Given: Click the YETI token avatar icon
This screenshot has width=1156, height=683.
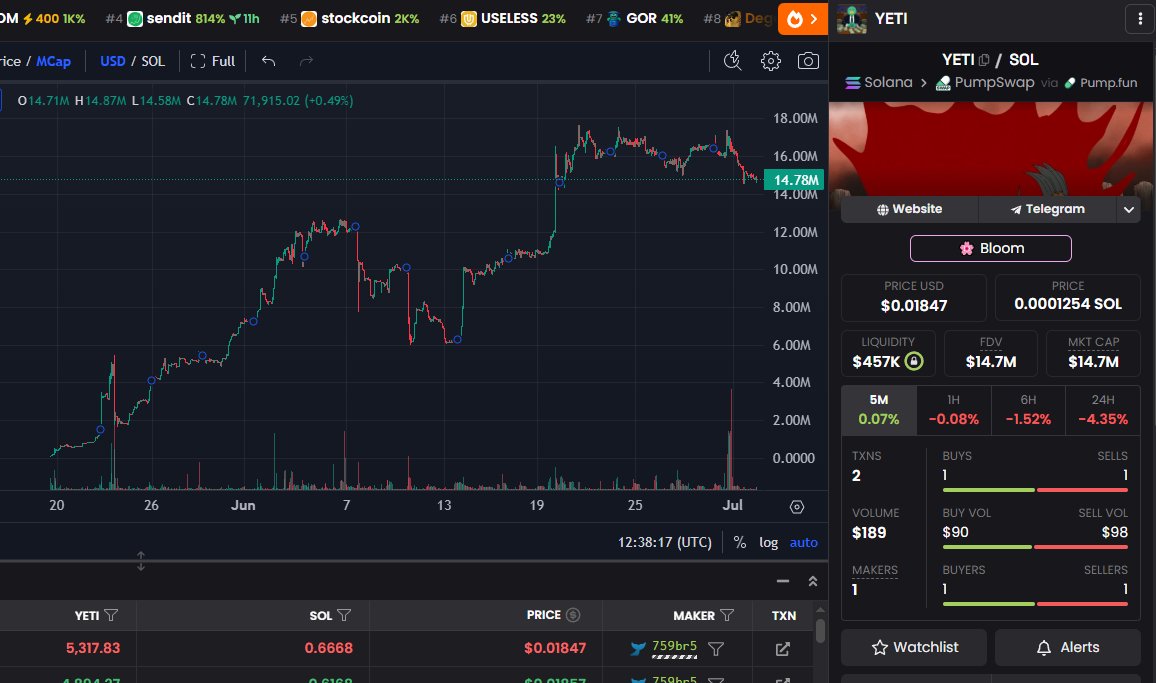Looking at the screenshot, I should point(852,19).
